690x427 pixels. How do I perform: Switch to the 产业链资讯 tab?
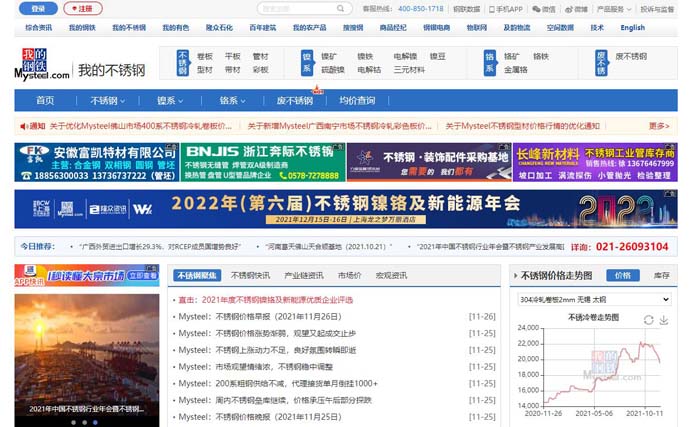(304, 276)
